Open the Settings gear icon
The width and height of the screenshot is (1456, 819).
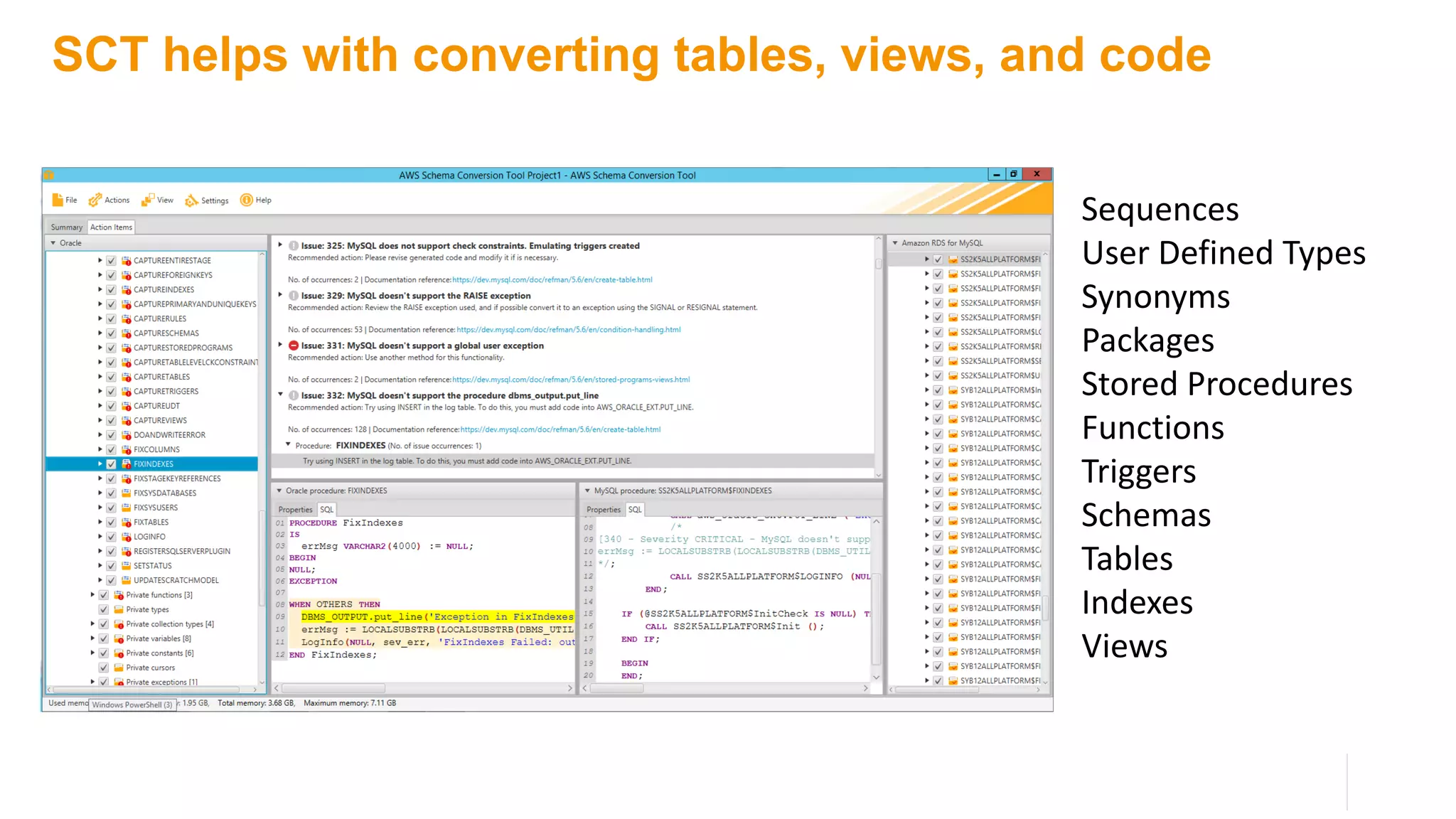[191, 201]
